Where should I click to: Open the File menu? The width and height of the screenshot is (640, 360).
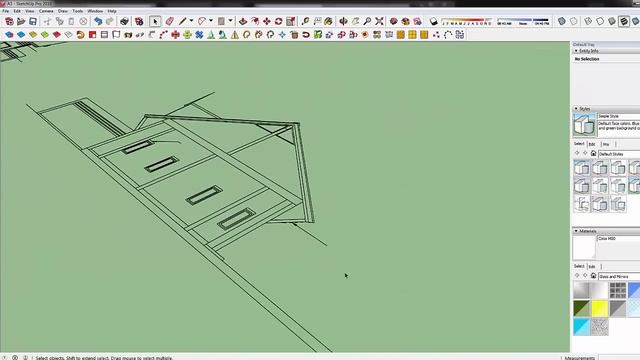pyautogui.click(x=6, y=11)
